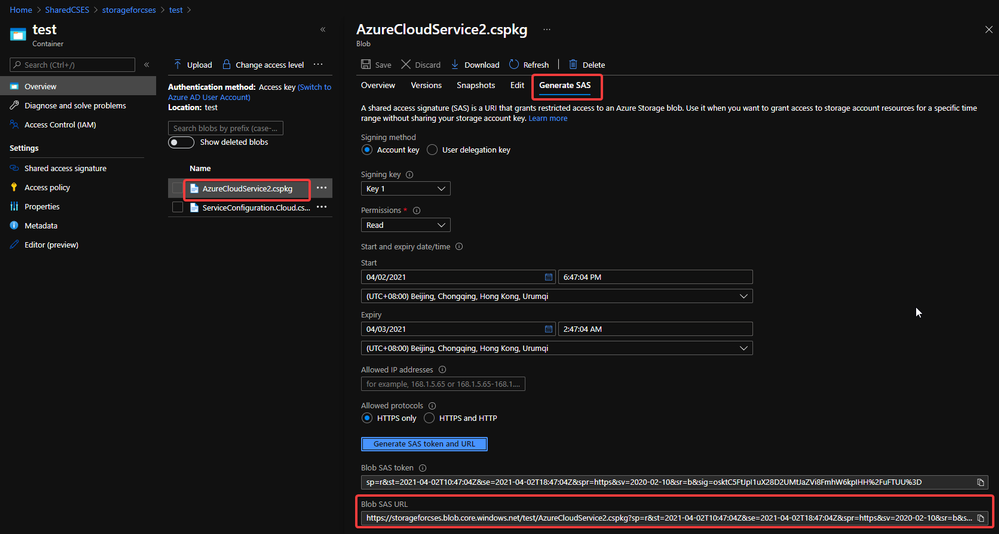Open the Signing key dropdown showing Key 1
The width and height of the screenshot is (999, 534).
tap(405, 189)
